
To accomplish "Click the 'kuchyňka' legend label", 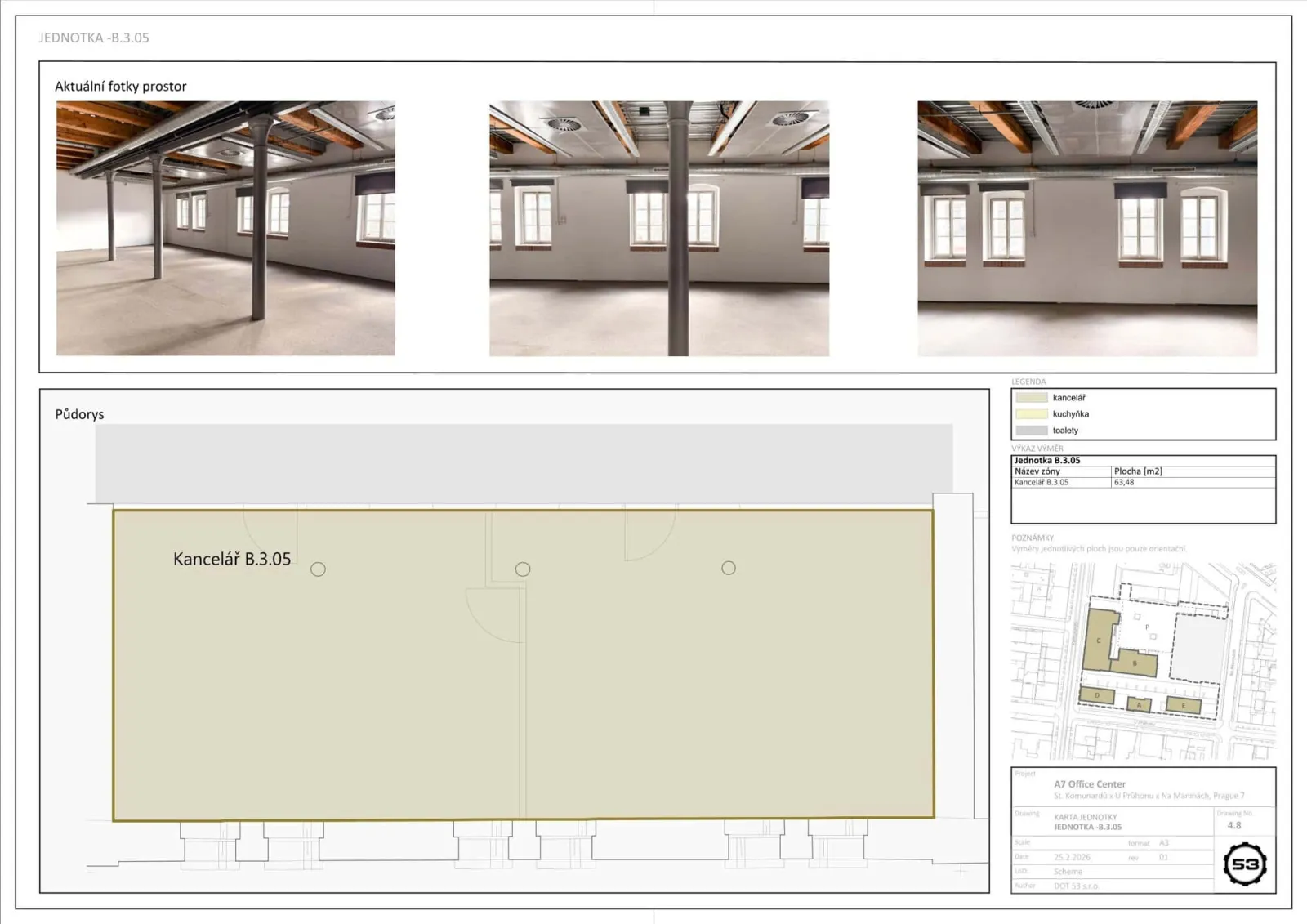I will point(1070,414).
